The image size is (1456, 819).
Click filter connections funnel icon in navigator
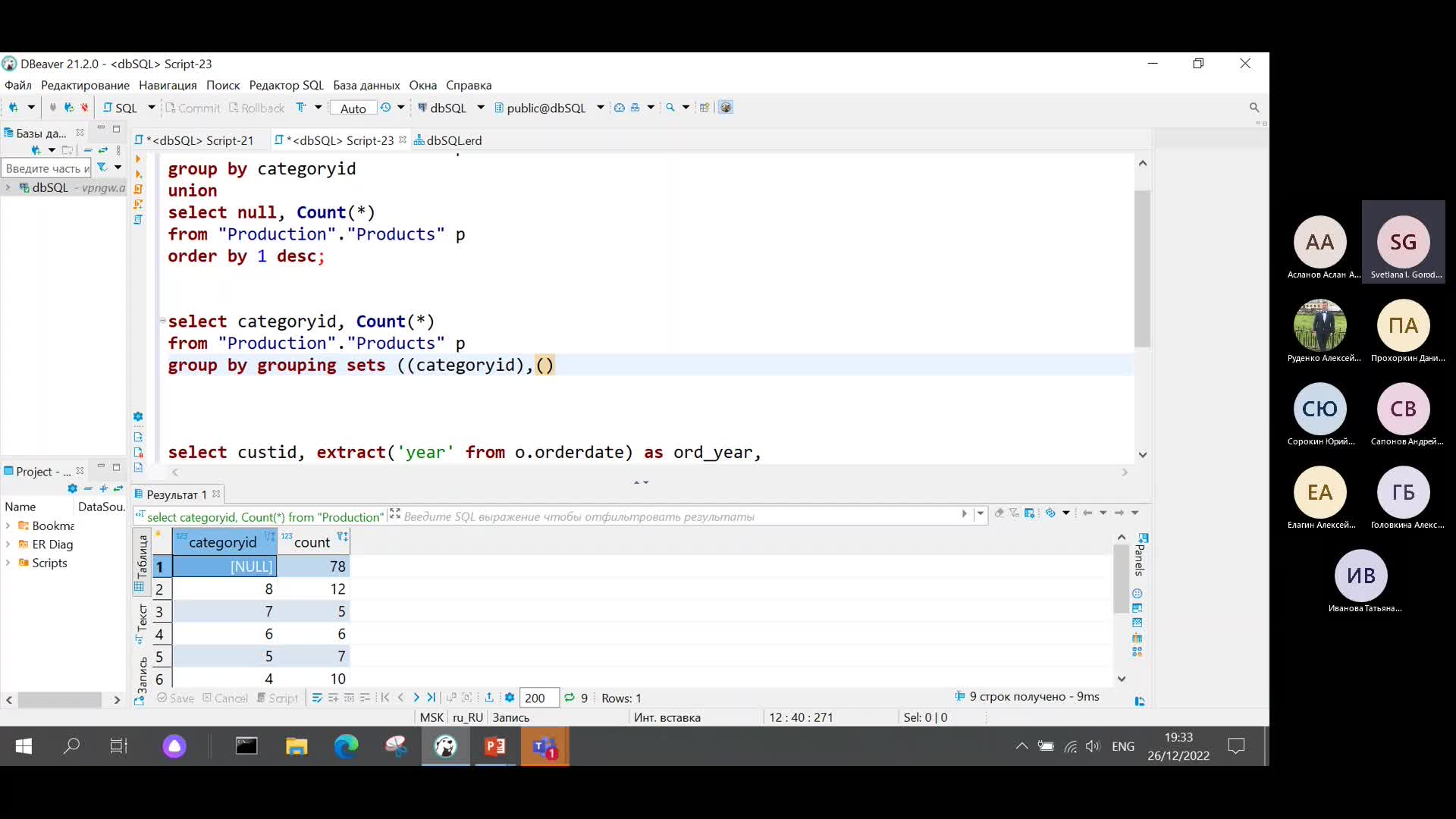click(102, 168)
